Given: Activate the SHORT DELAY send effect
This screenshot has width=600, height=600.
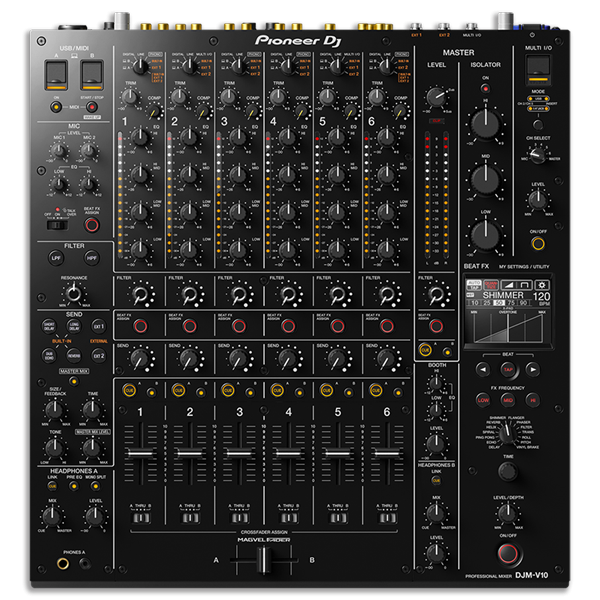Looking at the screenshot, I should tap(49, 326).
